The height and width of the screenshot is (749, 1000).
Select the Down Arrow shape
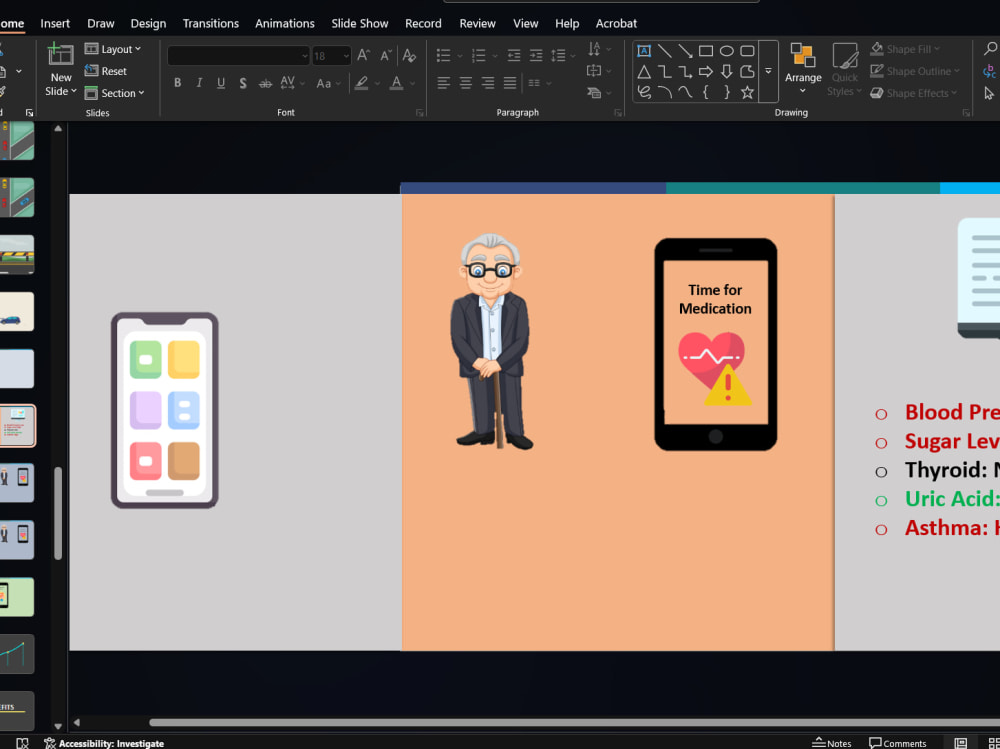pyautogui.click(x=726, y=71)
